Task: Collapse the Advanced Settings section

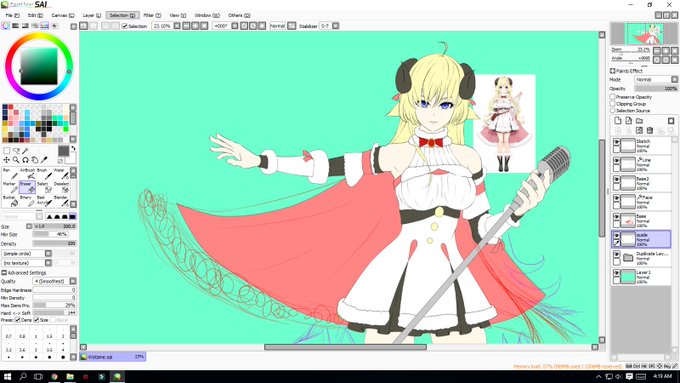Action: coord(4,272)
